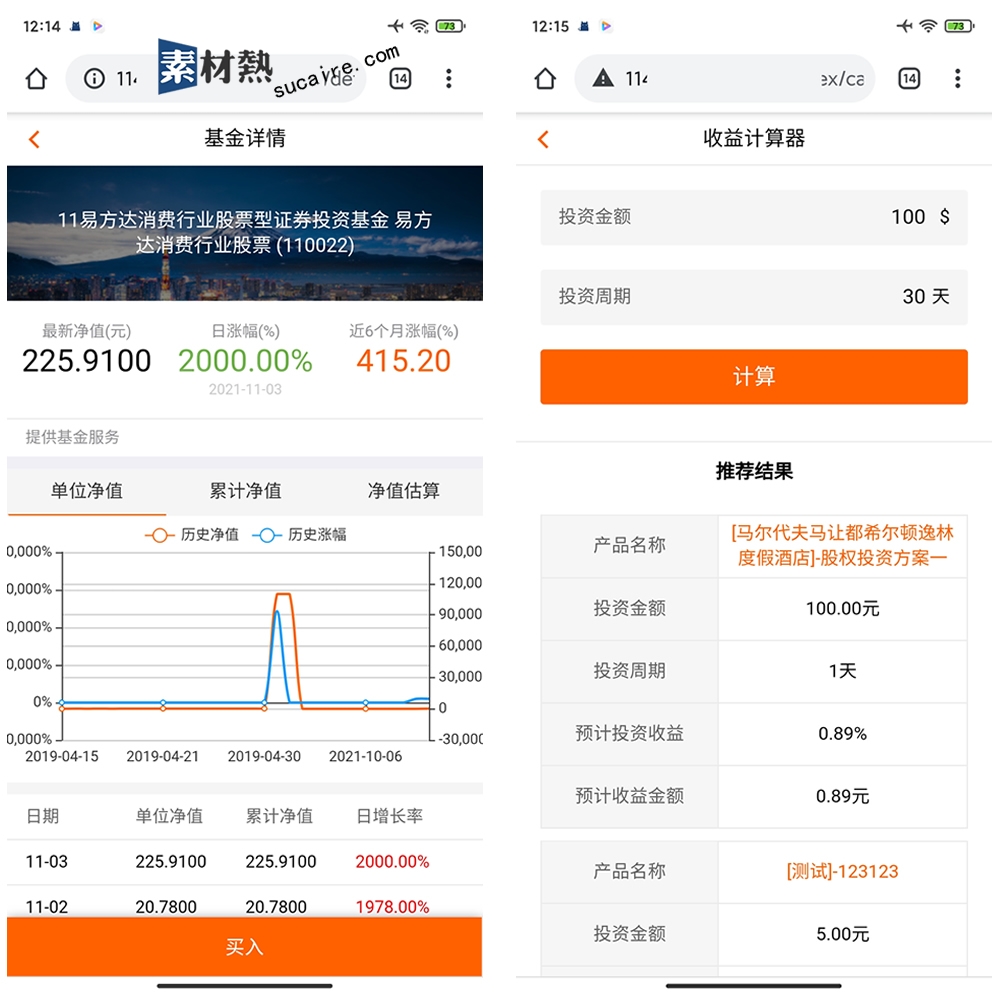The height and width of the screenshot is (1000, 1000).
Task: Tap the 日增长率 column header
Action: click(389, 816)
